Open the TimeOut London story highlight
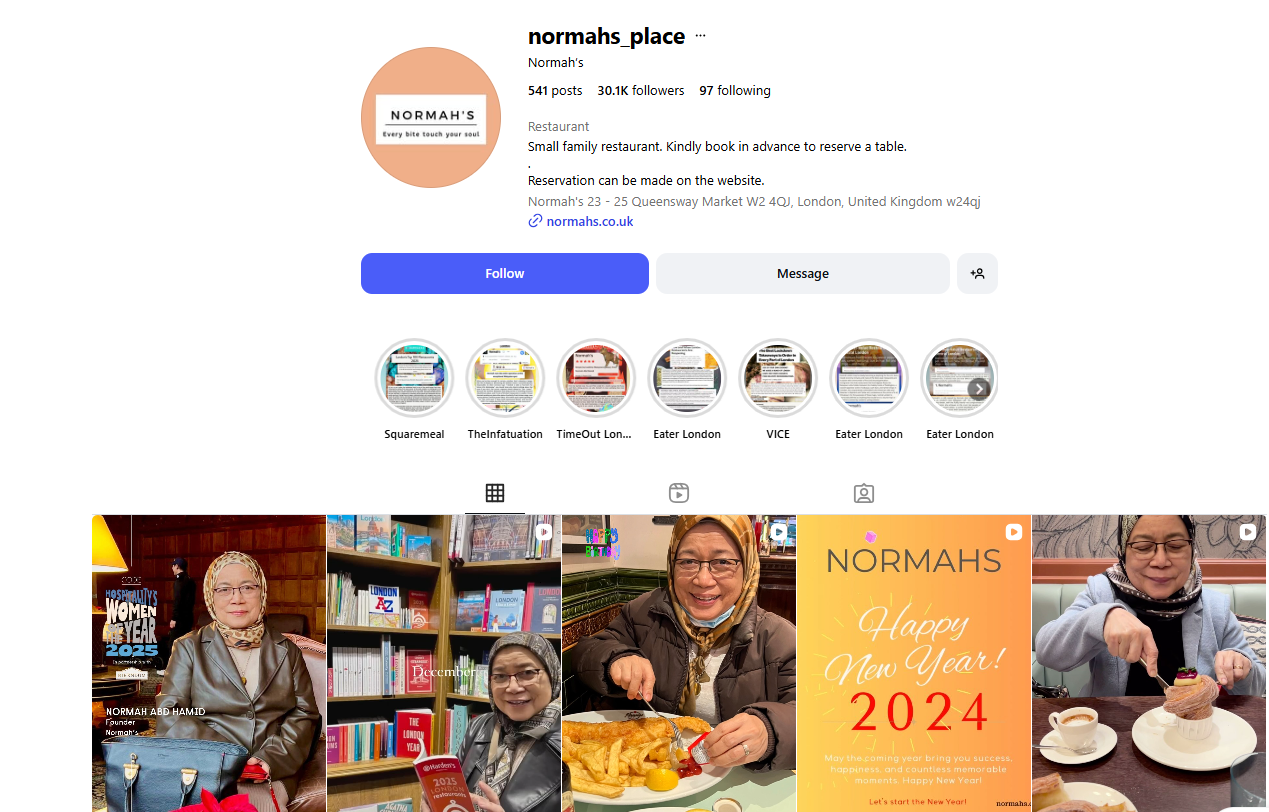 click(596, 378)
